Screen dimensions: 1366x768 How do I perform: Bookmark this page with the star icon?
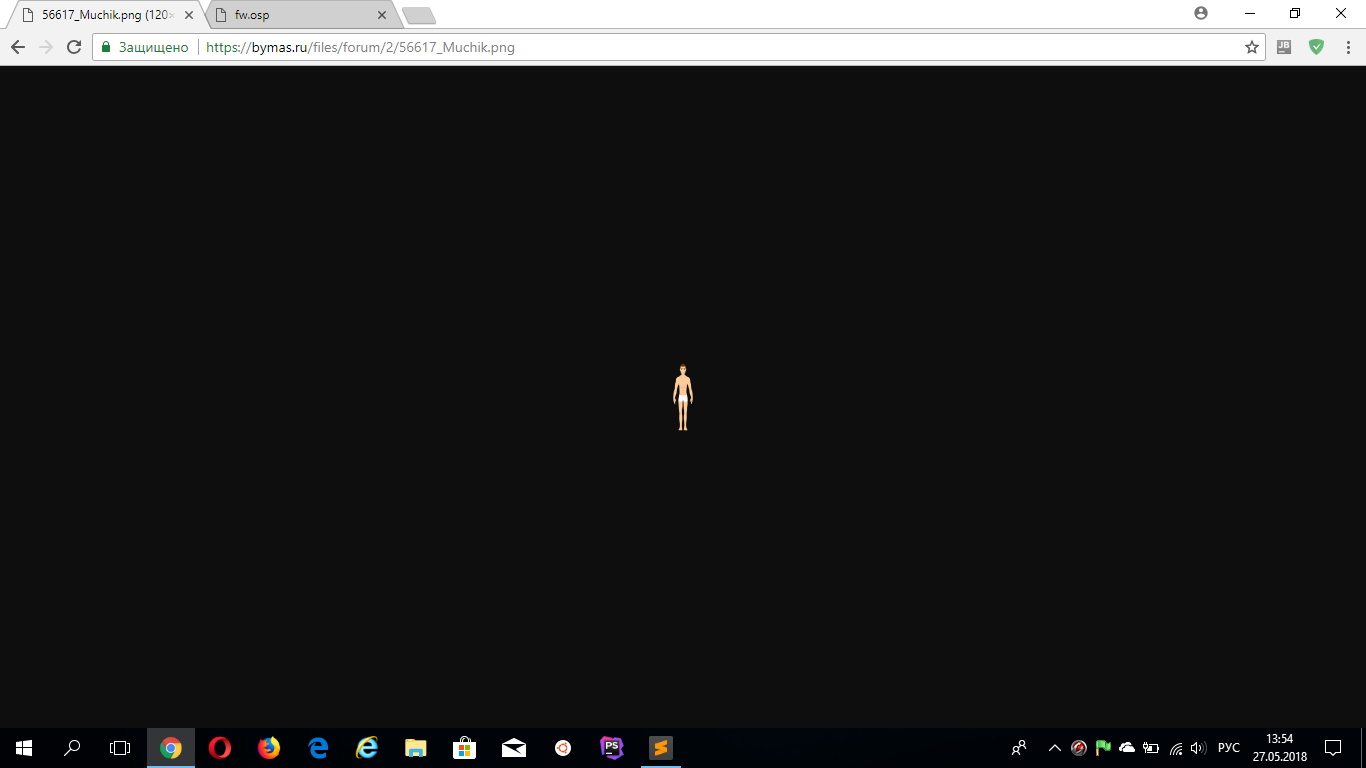(x=1251, y=47)
